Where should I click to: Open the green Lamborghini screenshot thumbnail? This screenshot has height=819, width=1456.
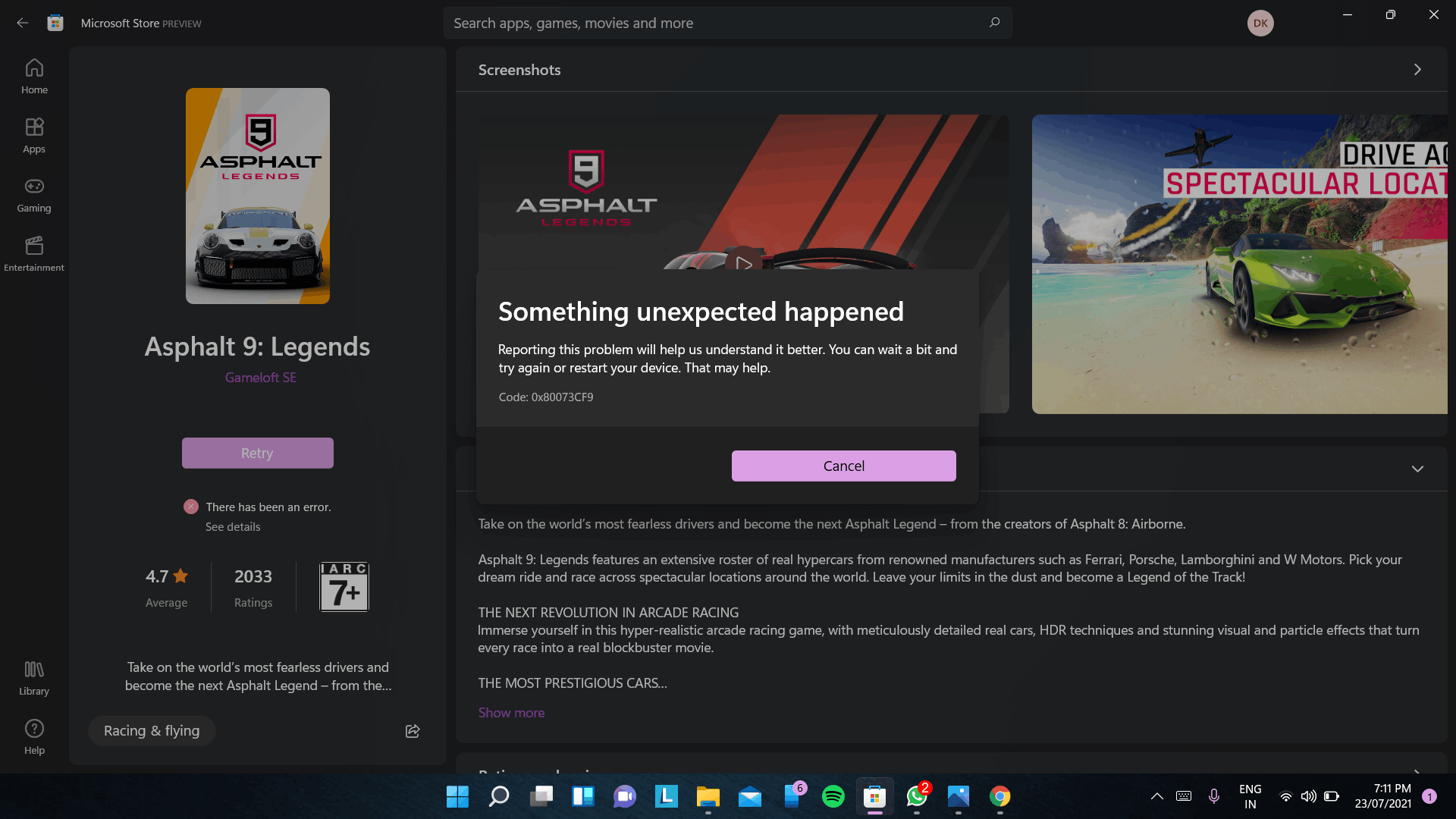coord(1239,264)
